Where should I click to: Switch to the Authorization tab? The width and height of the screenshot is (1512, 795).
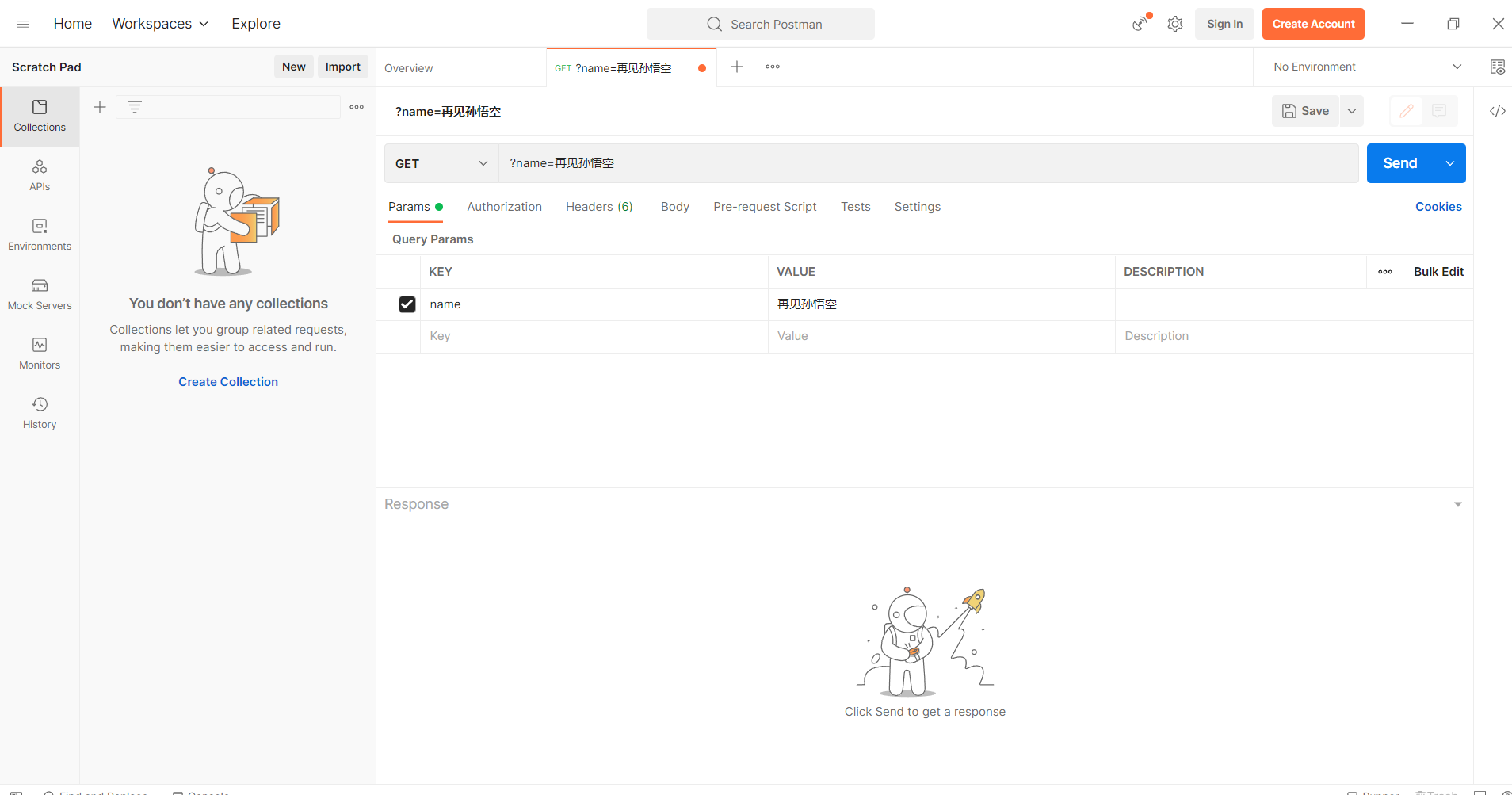pyautogui.click(x=504, y=207)
